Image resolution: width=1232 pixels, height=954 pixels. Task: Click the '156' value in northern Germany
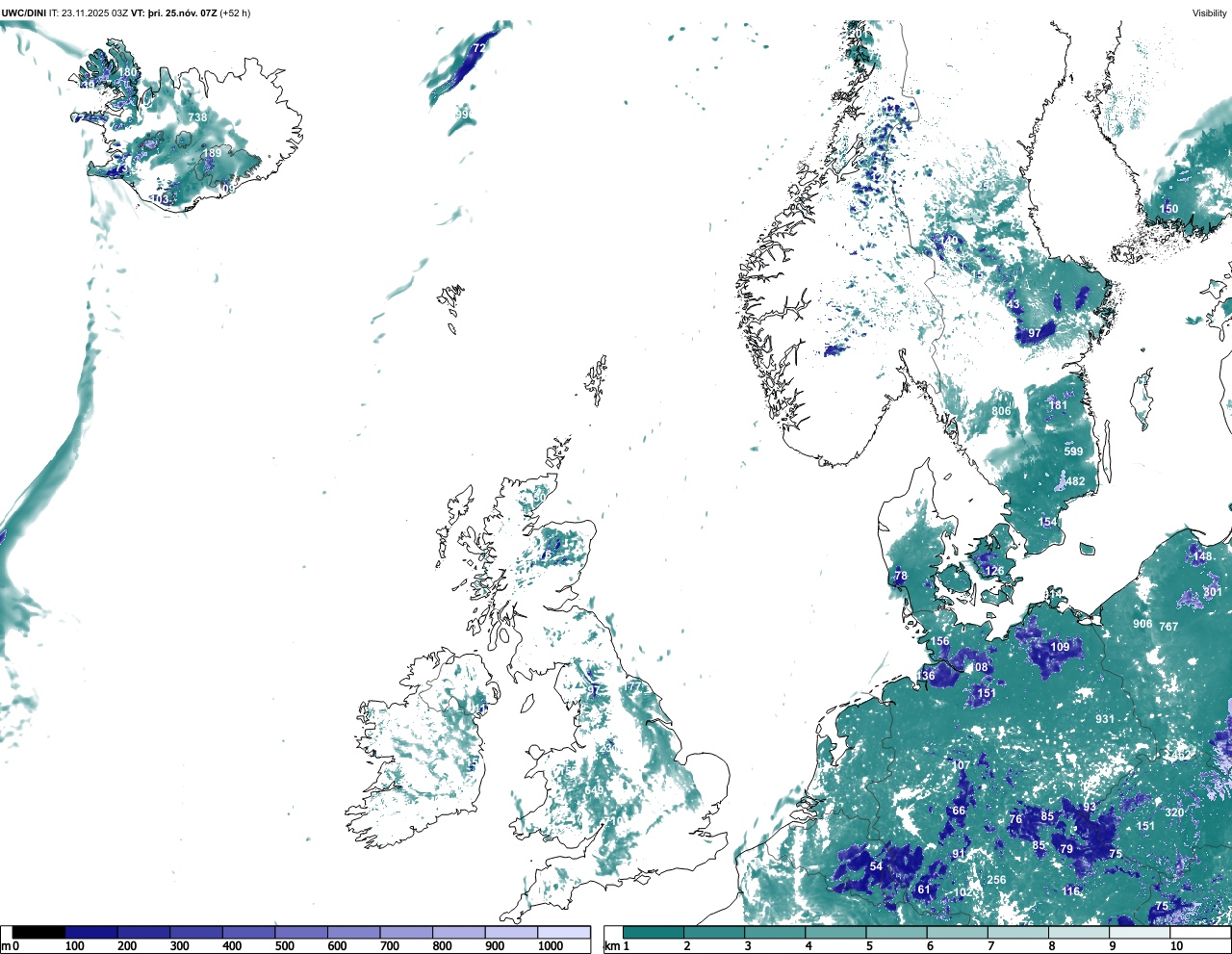click(x=939, y=641)
